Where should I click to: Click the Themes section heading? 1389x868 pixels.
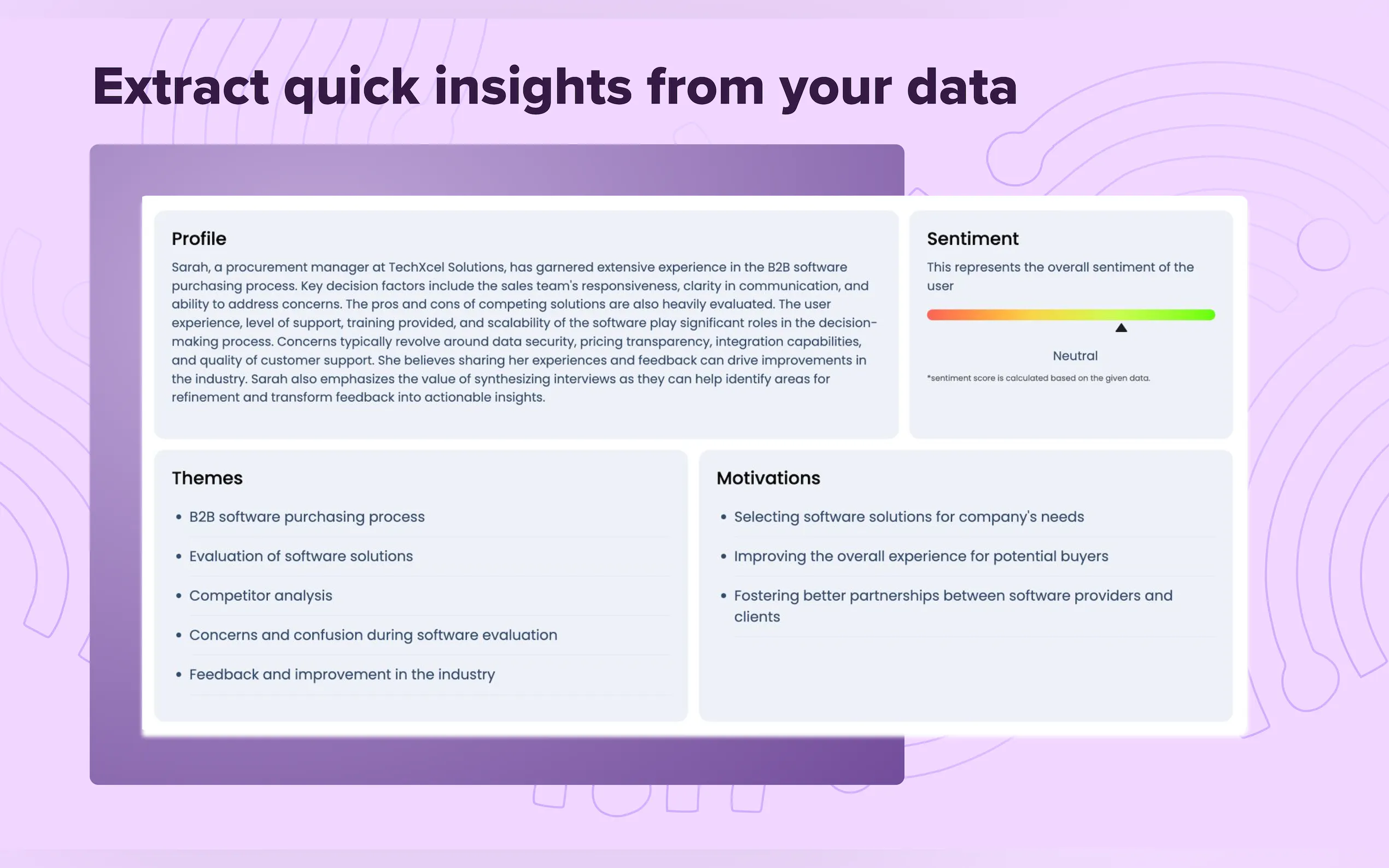point(207,478)
